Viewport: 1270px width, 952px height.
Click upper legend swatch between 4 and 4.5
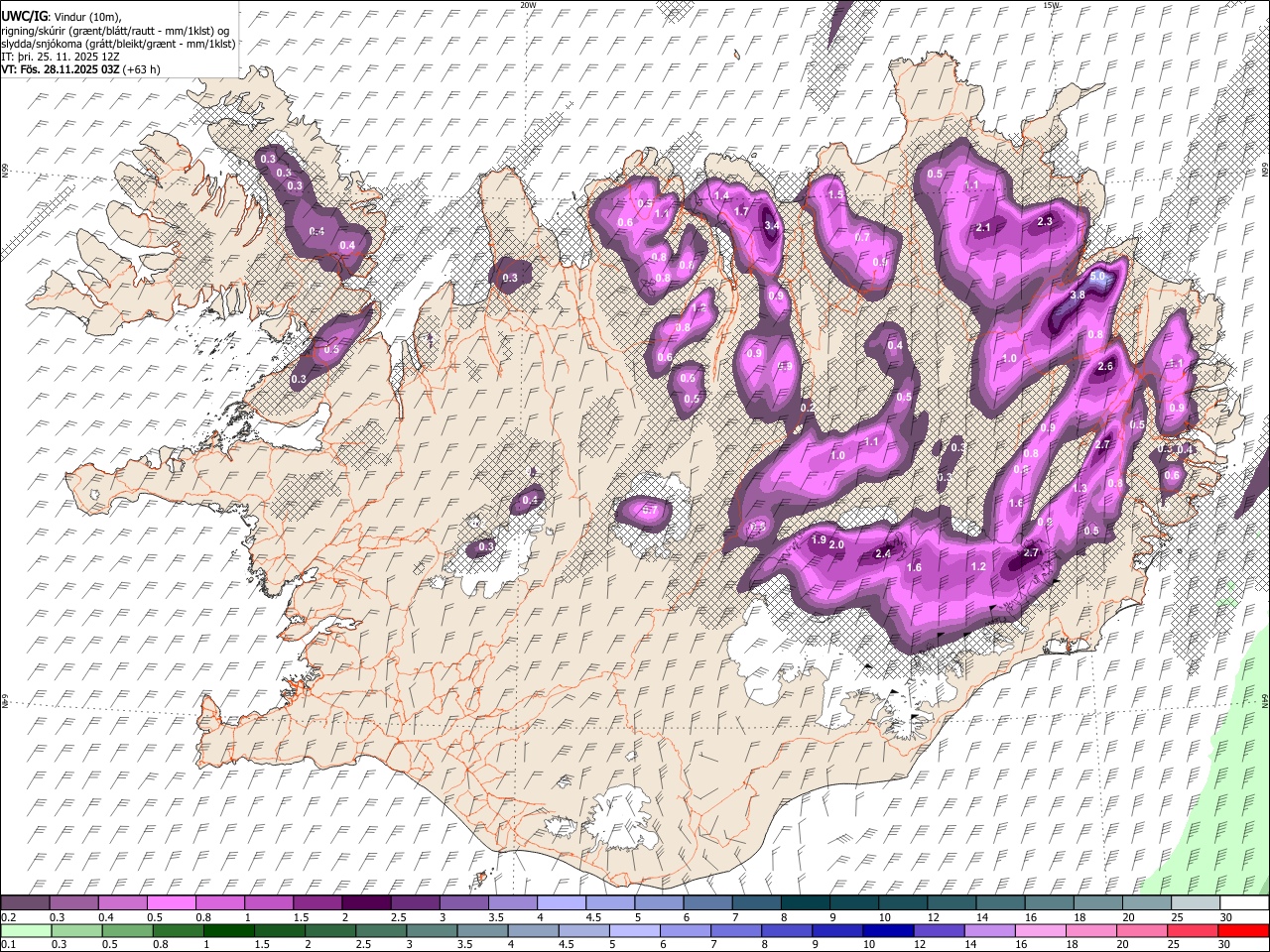coord(562,903)
